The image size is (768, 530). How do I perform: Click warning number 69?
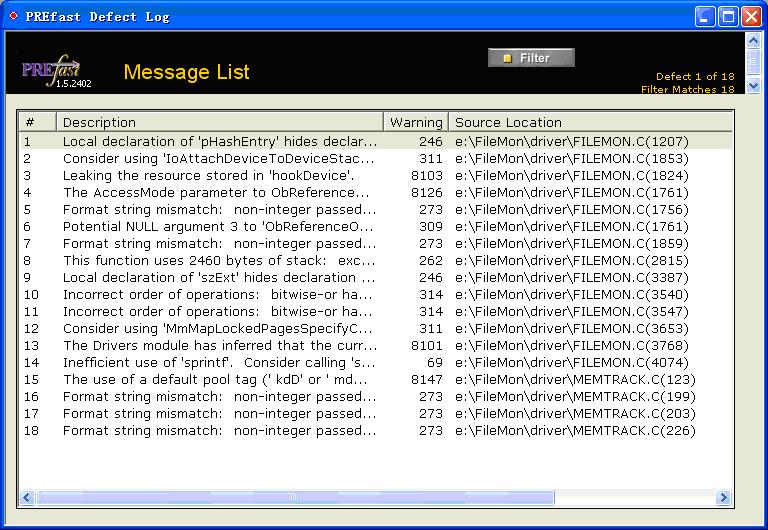pyautogui.click(x=435, y=363)
